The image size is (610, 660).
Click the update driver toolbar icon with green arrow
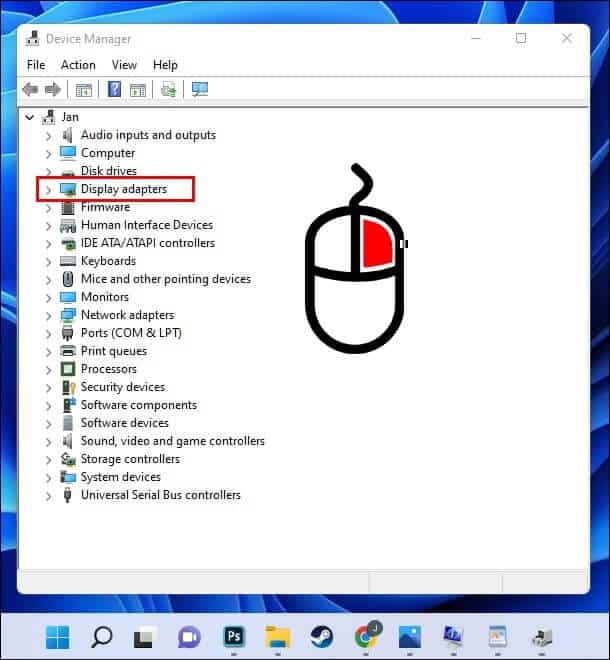pos(168,89)
